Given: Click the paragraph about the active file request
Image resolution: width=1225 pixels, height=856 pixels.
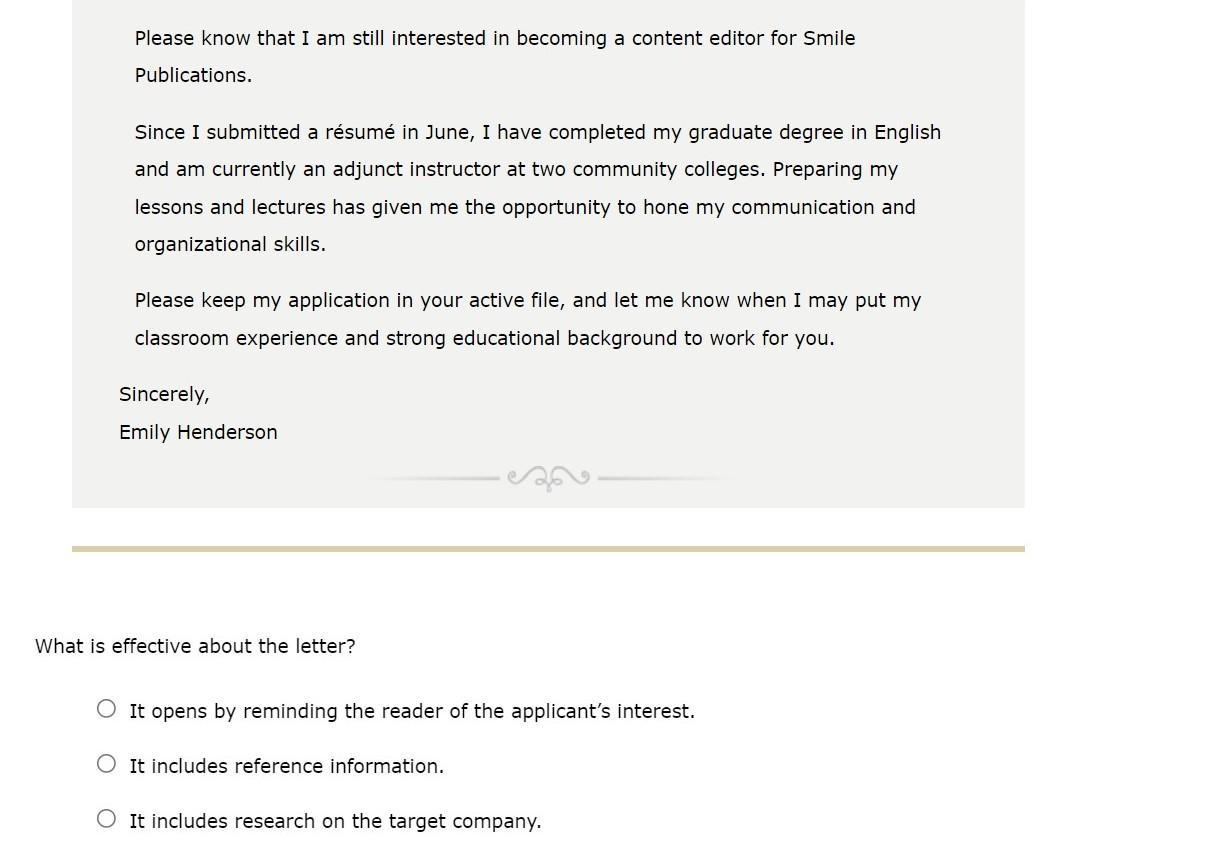Looking at the screenshot, I should tap(527, 319).
